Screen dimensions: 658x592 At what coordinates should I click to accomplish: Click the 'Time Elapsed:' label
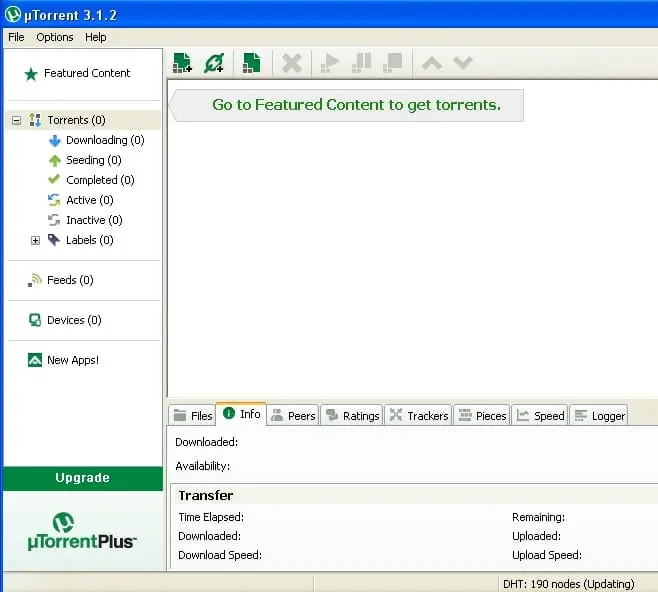click(x=211, y=517)
